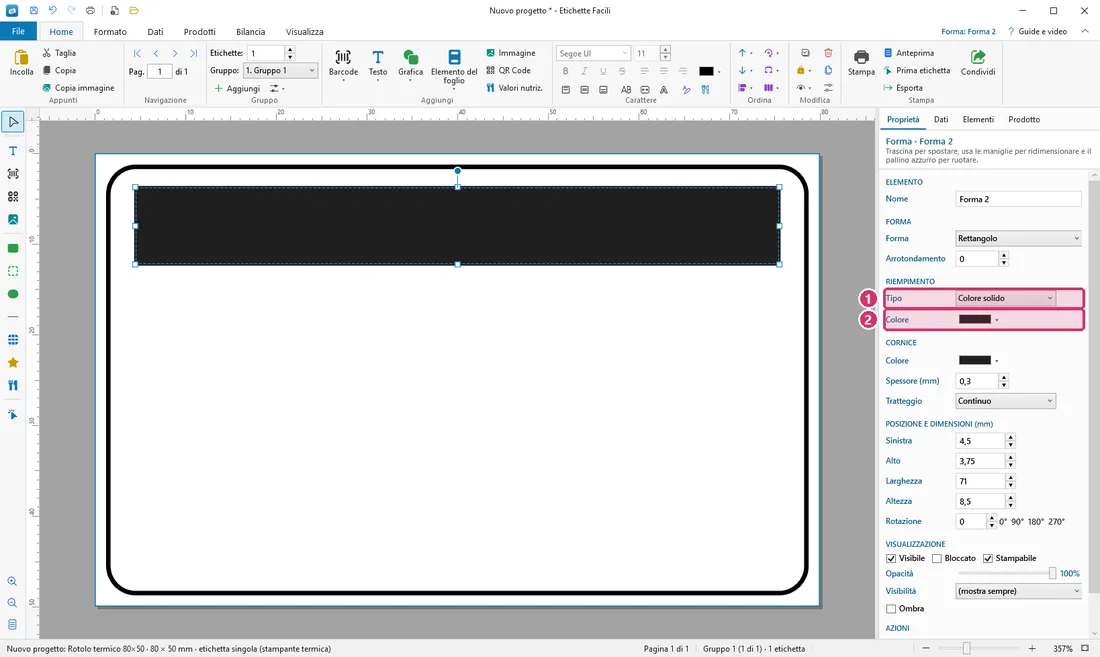Open the Elementi panel tab
This screenshot has width=1100, height=657.
tap(978, 119)
